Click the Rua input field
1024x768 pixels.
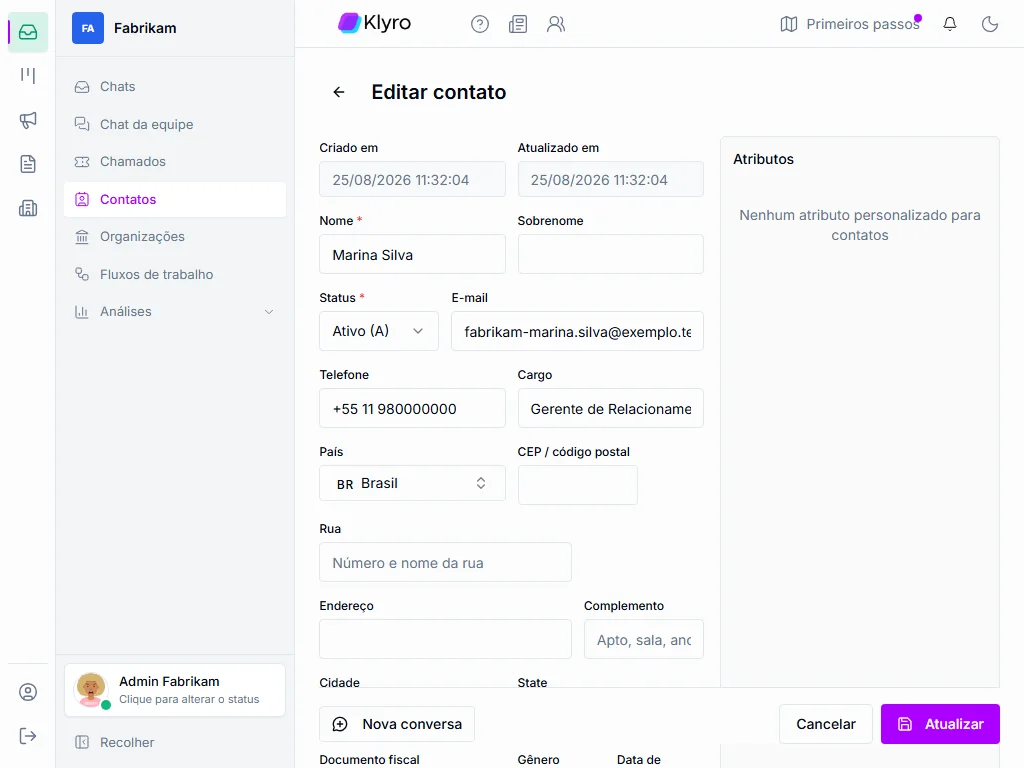click(x=445, y=562)
